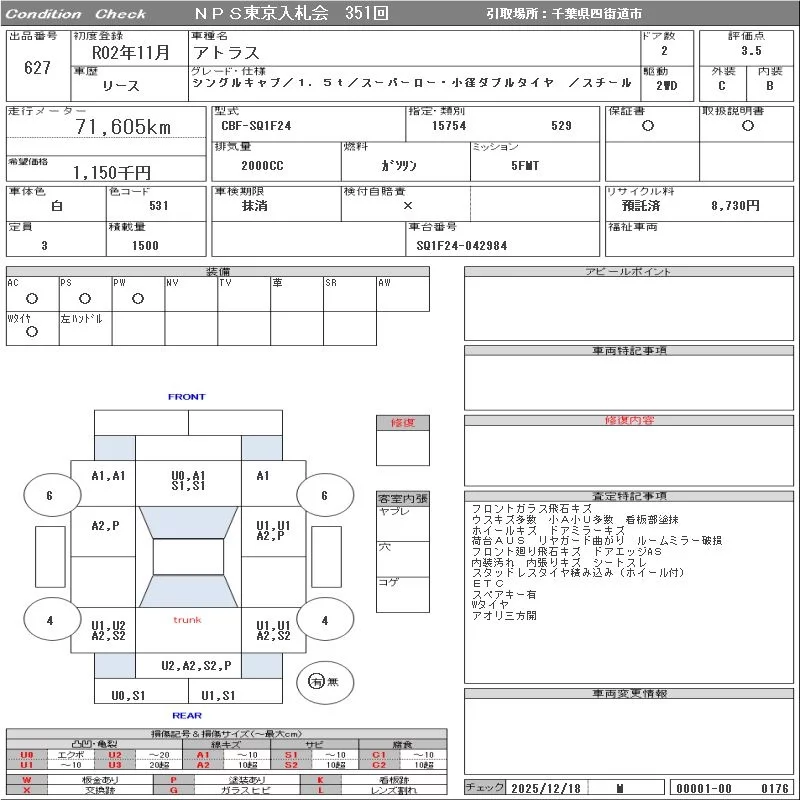The height and width of the screenshot is (800, 800).
Task: Click the front-right tire circle marked 6
Action: pyautogui.click(x=324, y=495)
